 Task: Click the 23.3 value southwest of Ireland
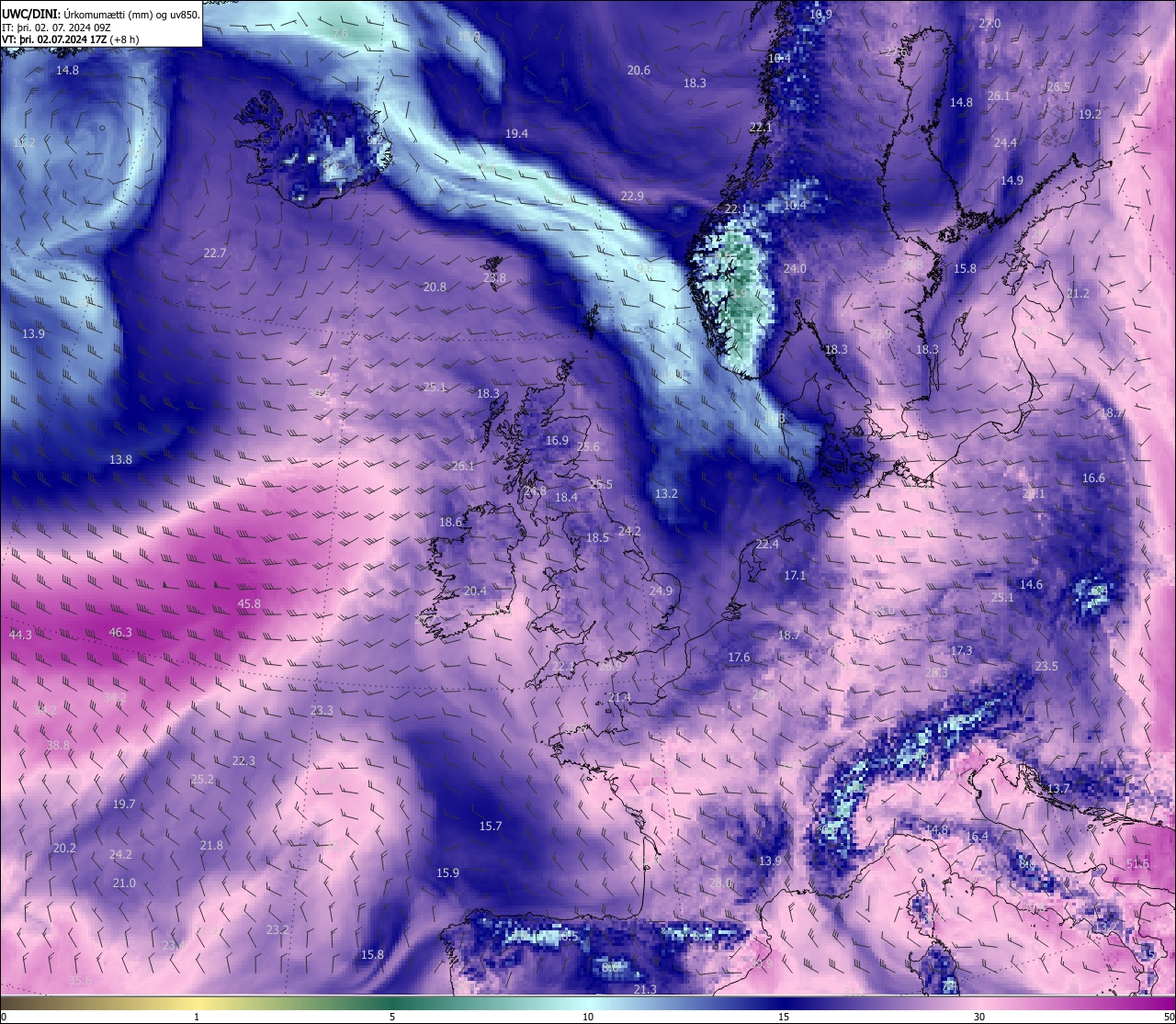coord(322,710)
